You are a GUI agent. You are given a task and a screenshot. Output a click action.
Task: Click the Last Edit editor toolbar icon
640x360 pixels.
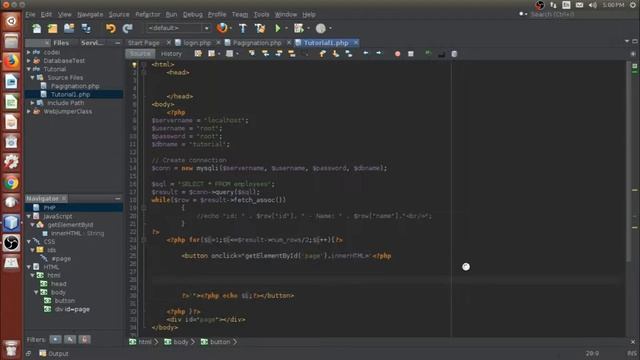[198, 53]
